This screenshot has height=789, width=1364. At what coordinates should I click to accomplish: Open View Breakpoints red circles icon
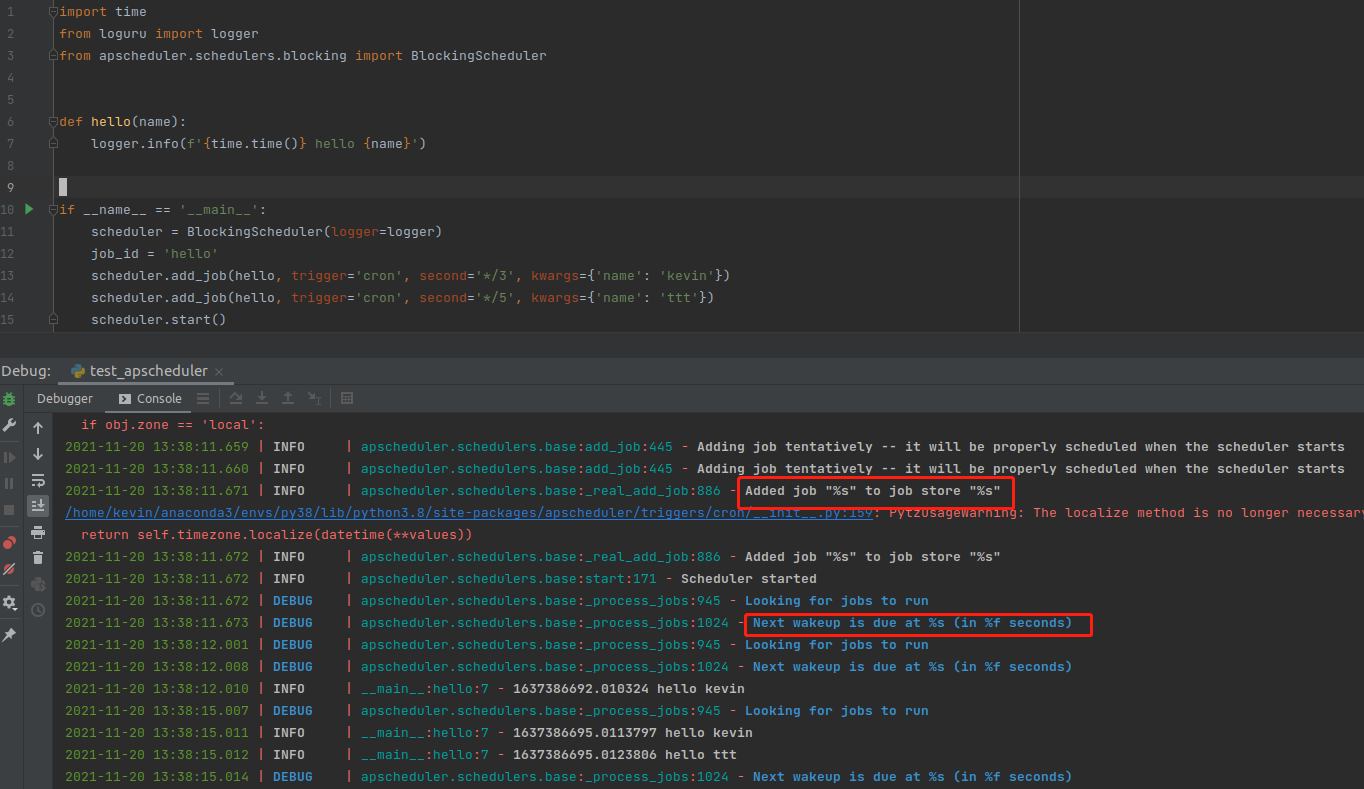point(9,542)
